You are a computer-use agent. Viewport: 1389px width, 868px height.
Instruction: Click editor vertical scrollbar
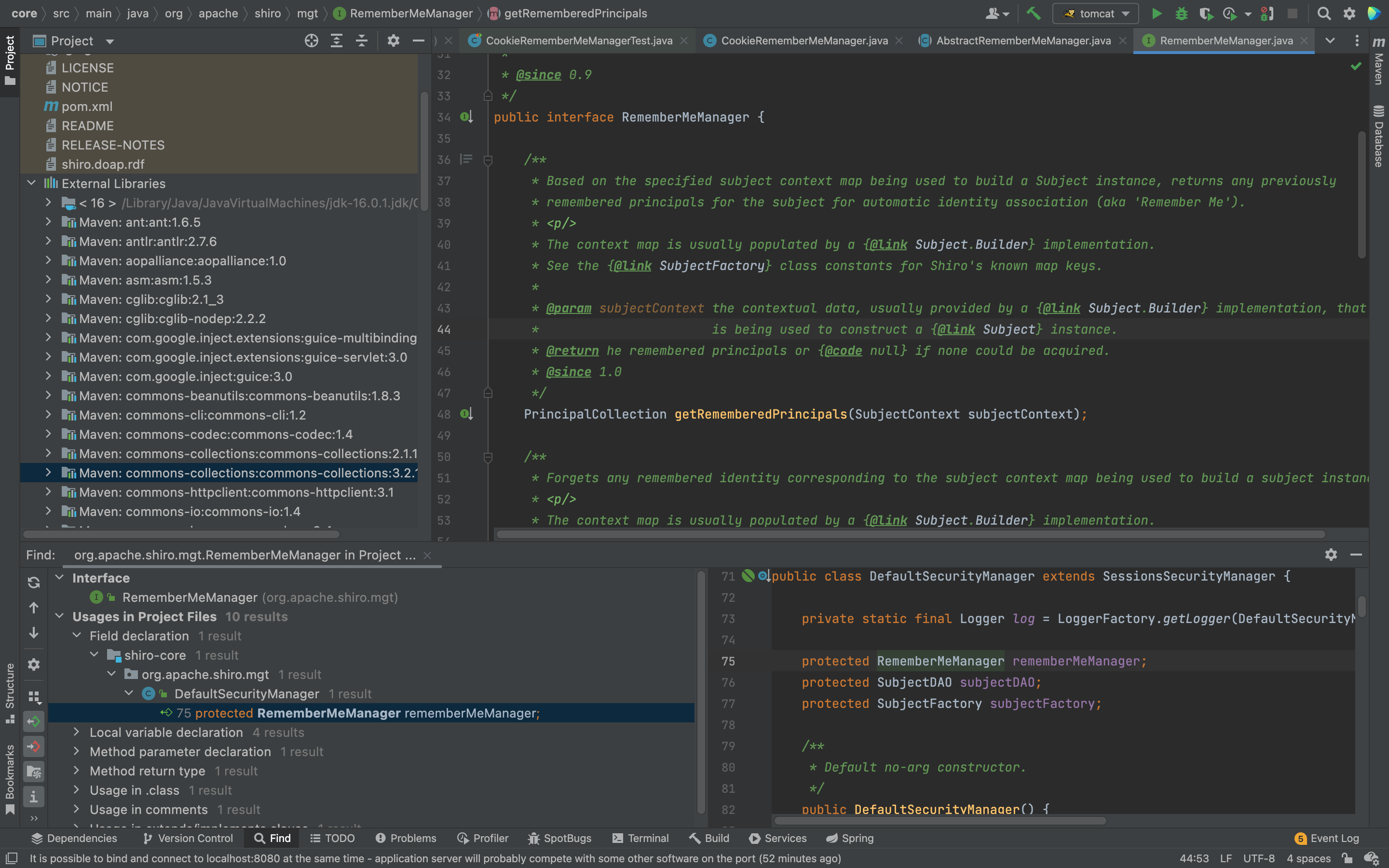[1362, 195]
